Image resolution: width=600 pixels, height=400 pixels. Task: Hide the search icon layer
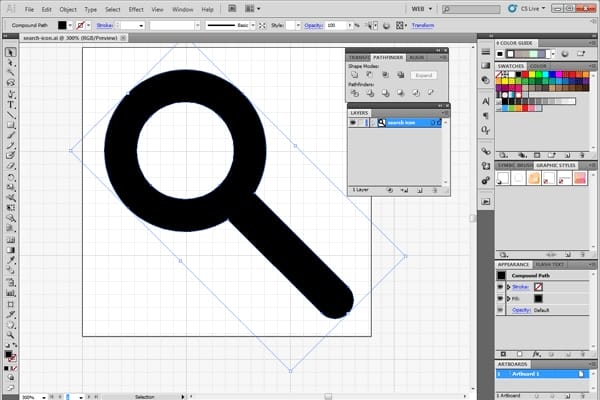click(x=353, y=122)
